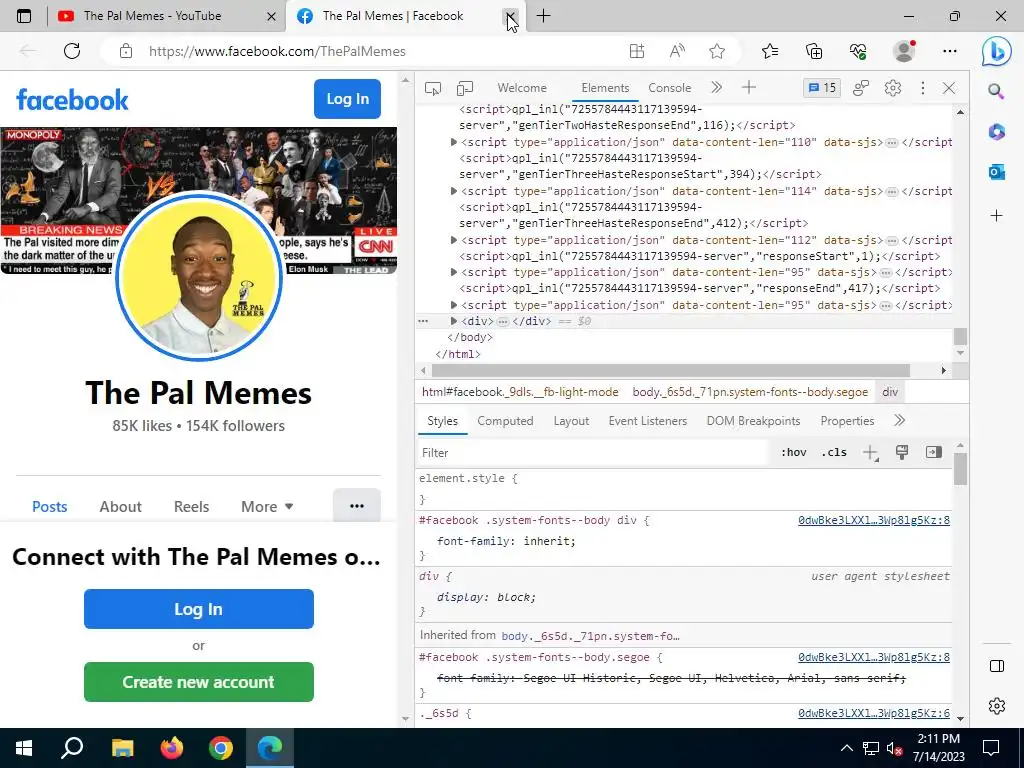Add a new DevTools tool tab

click(749, 88)
